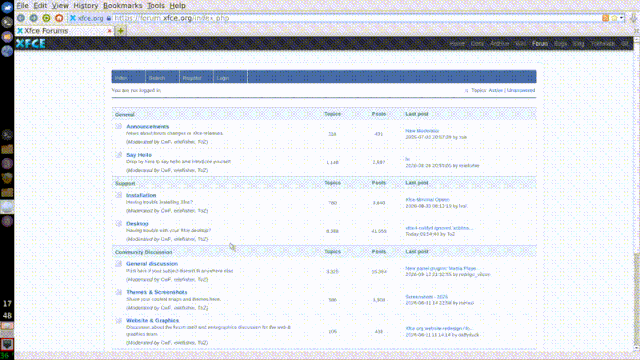Viewport: 640px width, 360px height.
Task: Open the View menu
Action: click(x=60, y=6)
